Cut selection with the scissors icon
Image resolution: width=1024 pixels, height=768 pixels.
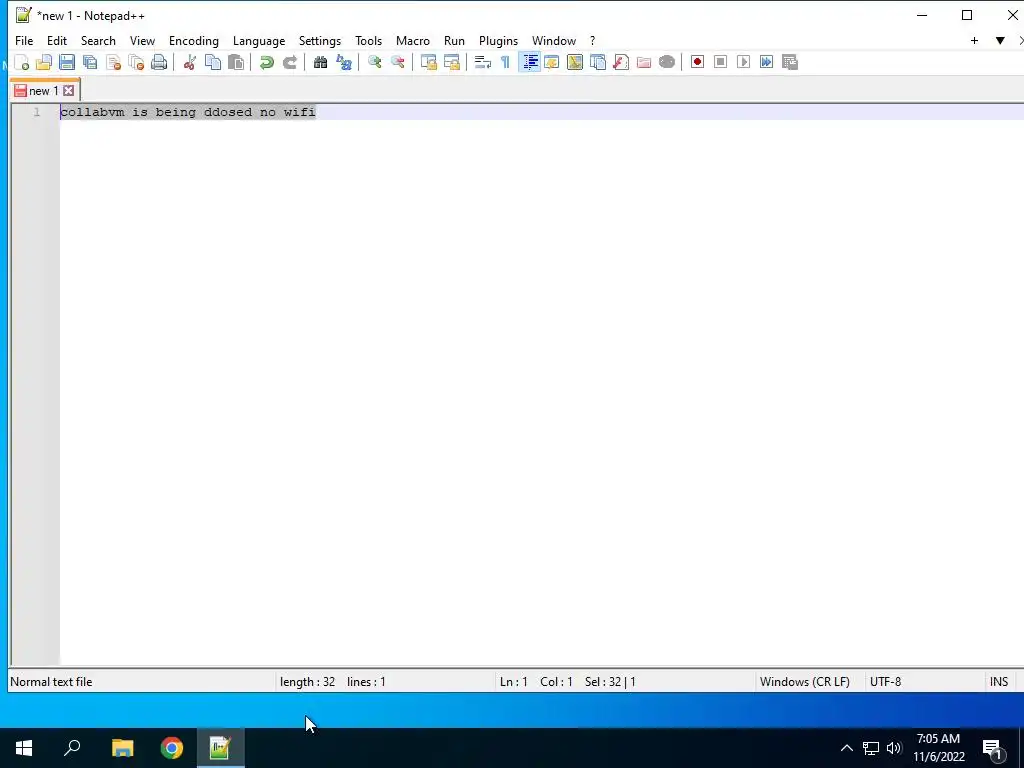point(189,62)
